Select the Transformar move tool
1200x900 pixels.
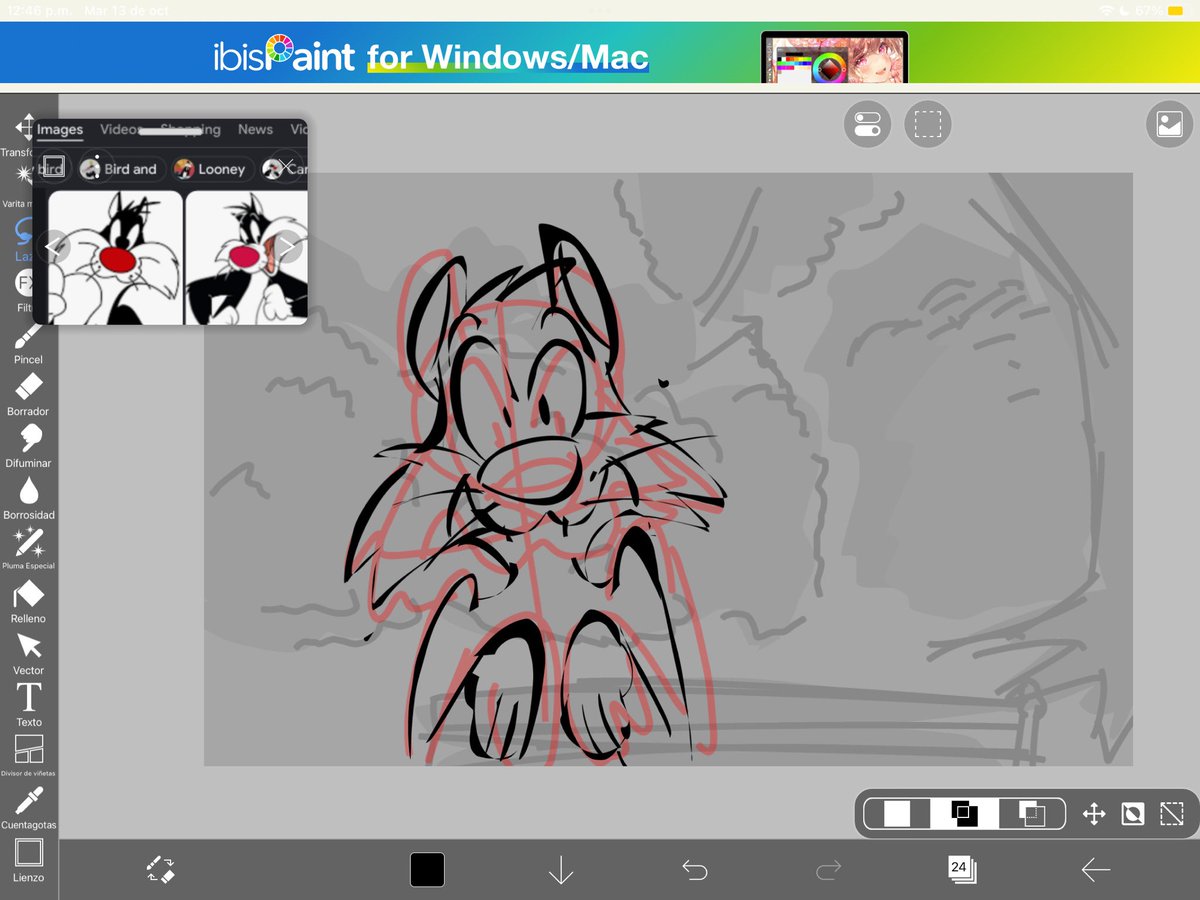pos(20,135)
